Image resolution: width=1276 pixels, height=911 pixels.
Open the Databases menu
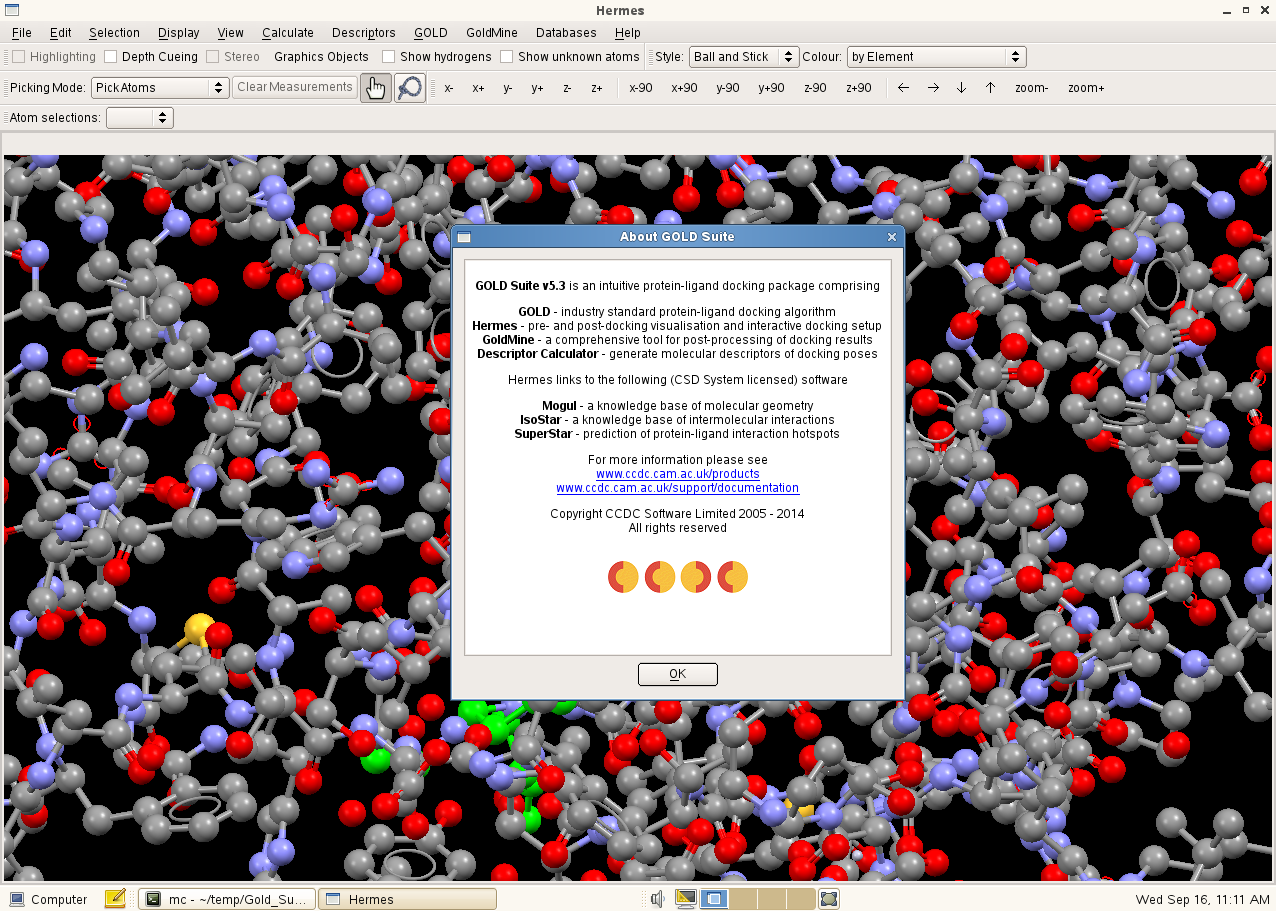pos(566,33)
